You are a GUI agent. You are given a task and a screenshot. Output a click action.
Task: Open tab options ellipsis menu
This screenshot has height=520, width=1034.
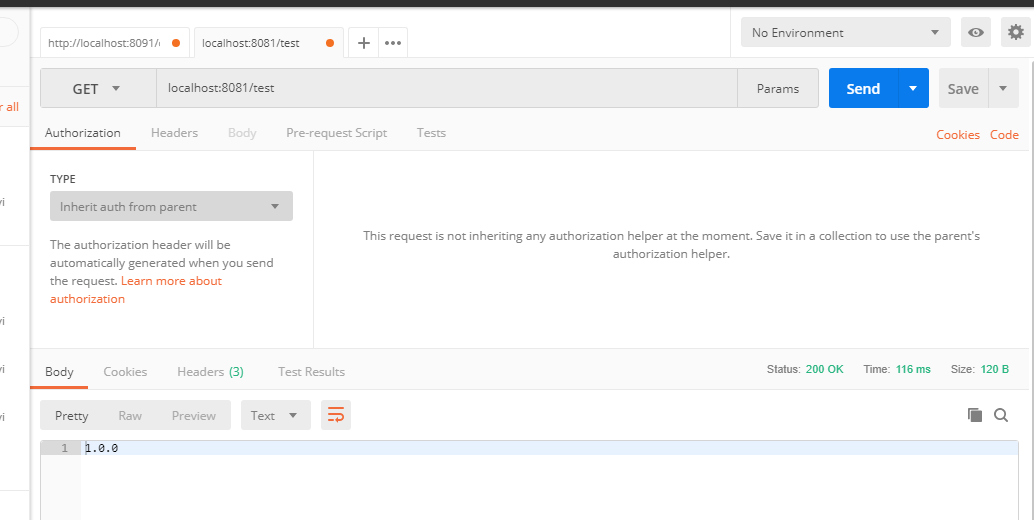pos(393,43)
